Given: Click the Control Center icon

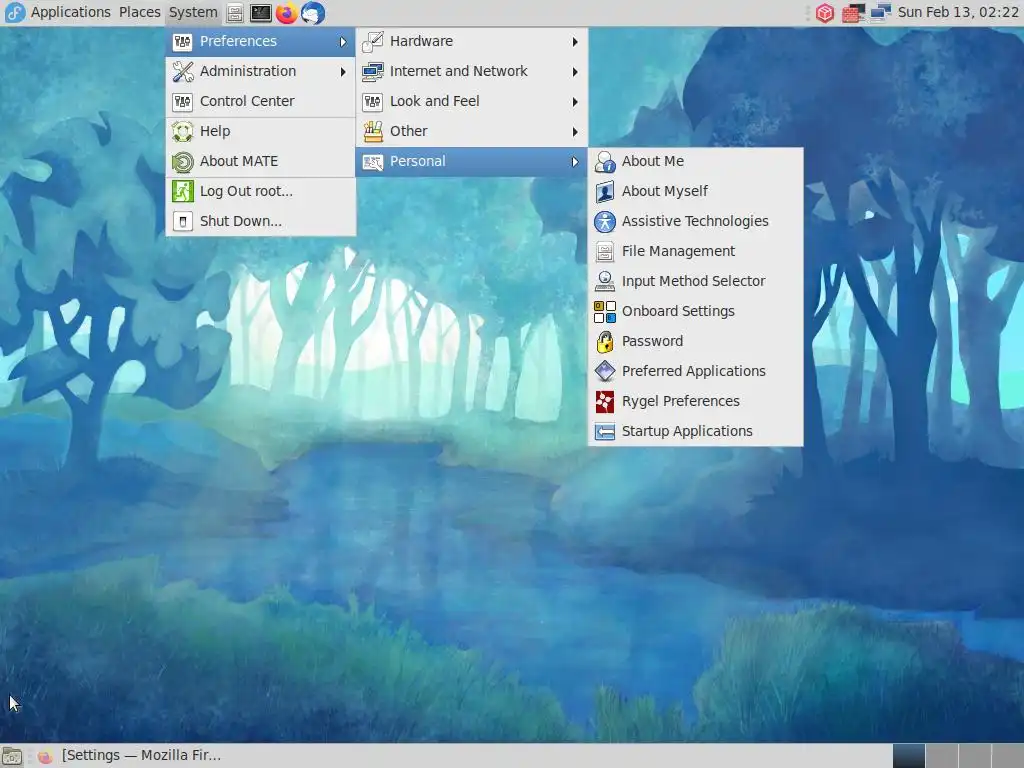Looking at the screenshot, I should 183,101.
